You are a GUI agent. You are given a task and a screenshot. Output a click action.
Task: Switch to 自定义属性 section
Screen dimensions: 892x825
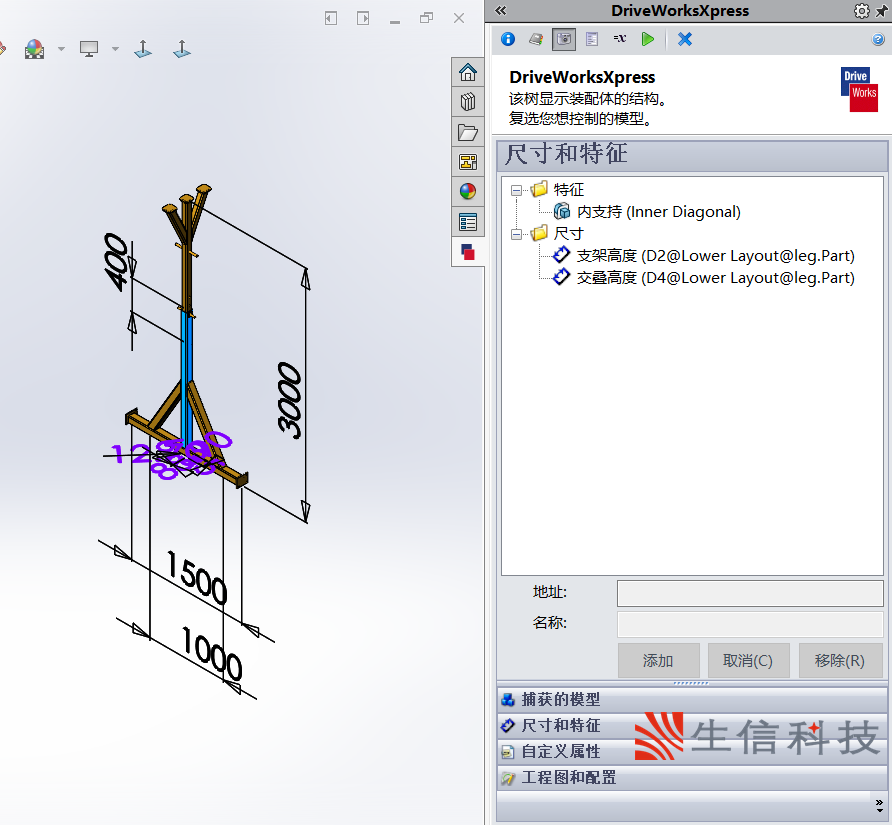(692, 751)
